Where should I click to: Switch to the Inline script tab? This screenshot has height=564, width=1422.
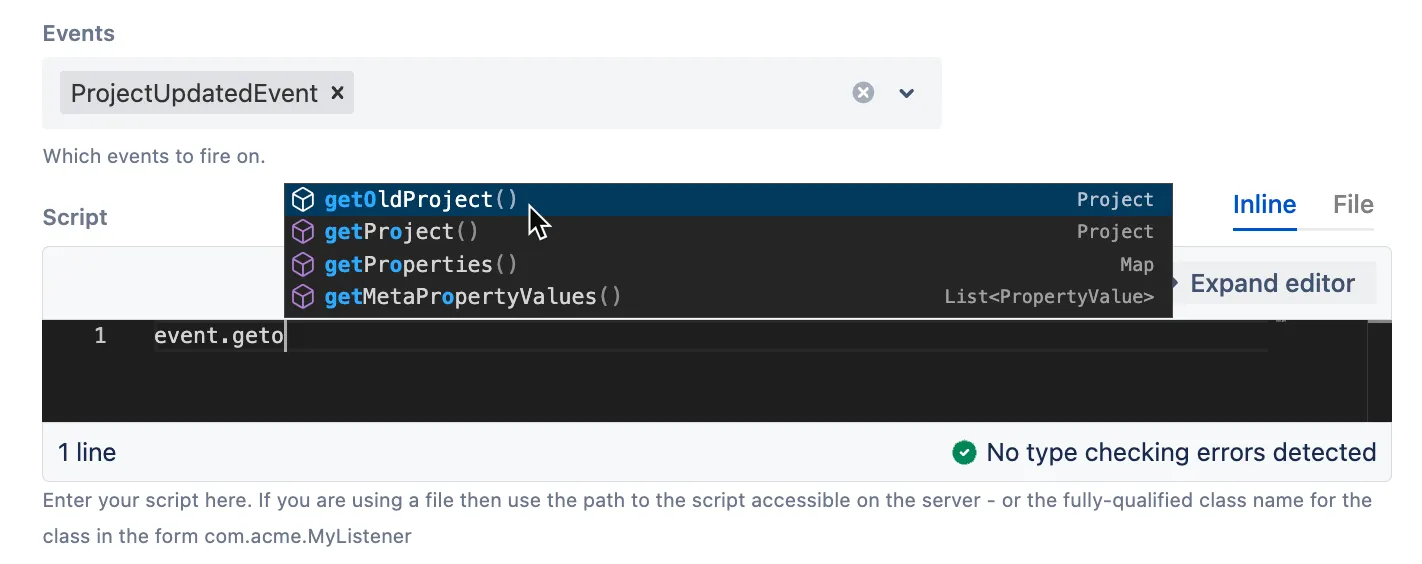click(x=1264, y=205)
